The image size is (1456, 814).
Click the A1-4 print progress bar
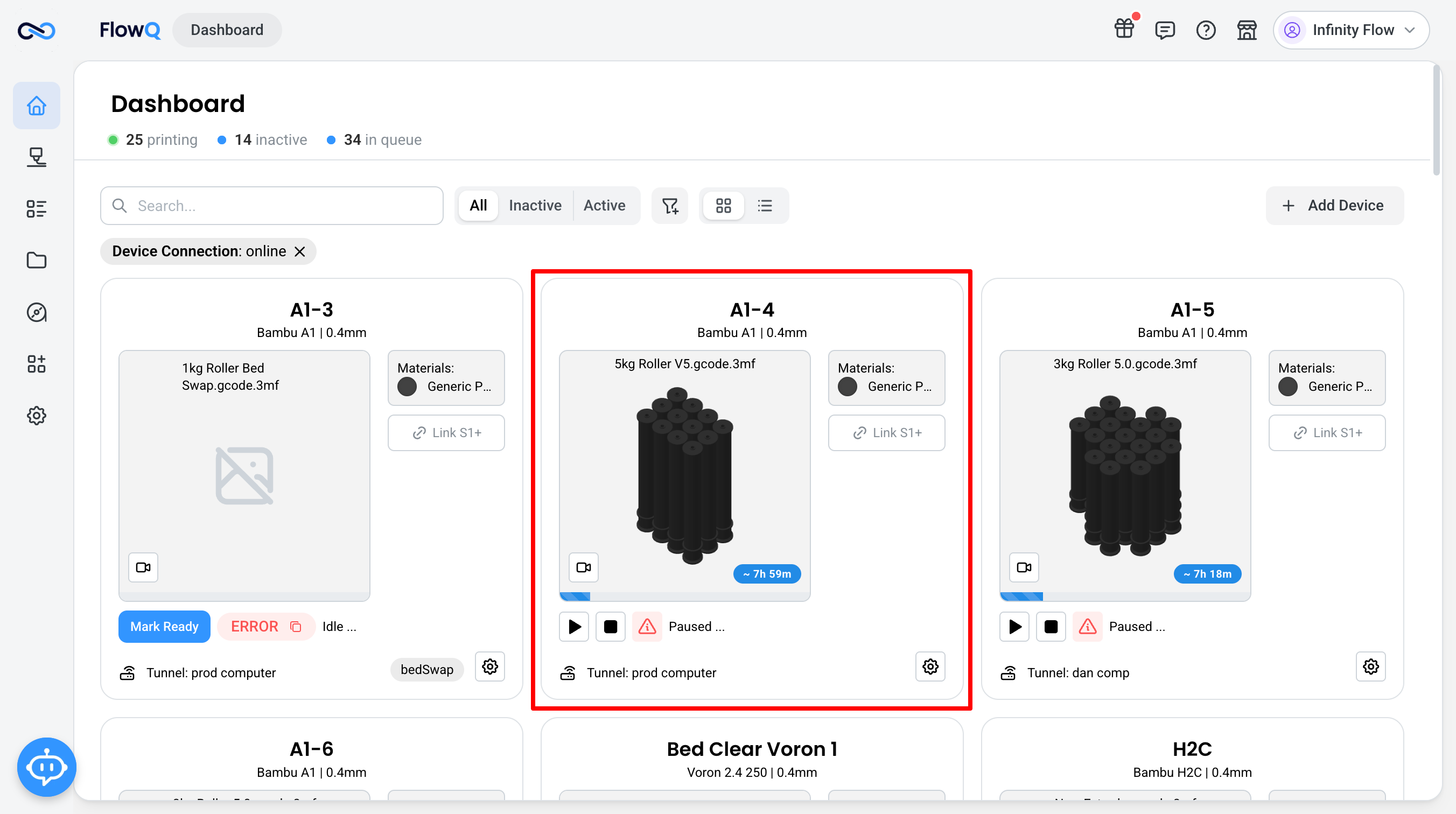(x=684, y=597)
